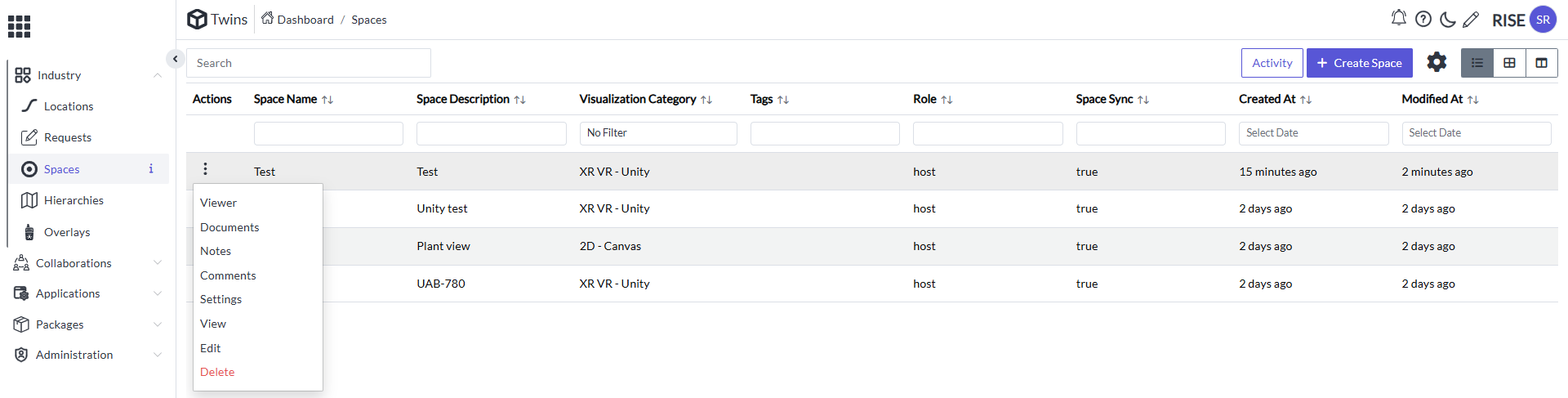Open the Visualization Category No Filter dropdown
1568x398 pixels.
[x=658, y=133]
